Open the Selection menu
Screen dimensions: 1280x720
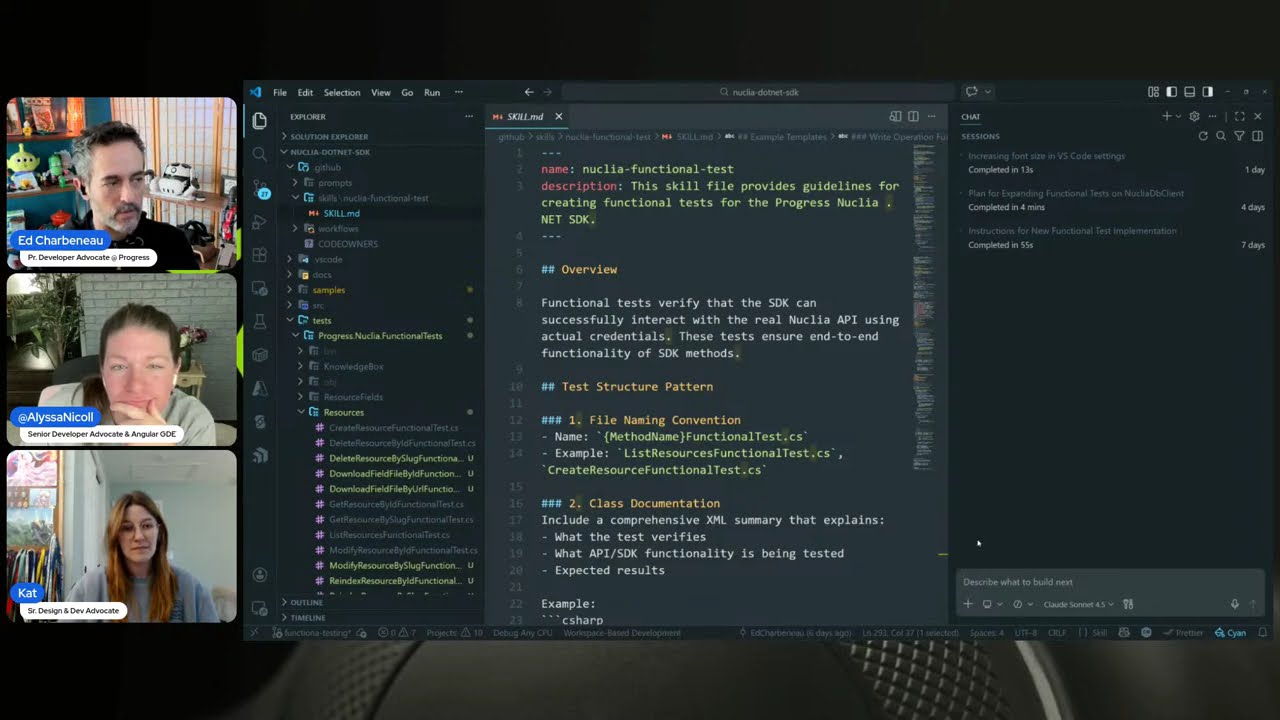click(341, 92)
